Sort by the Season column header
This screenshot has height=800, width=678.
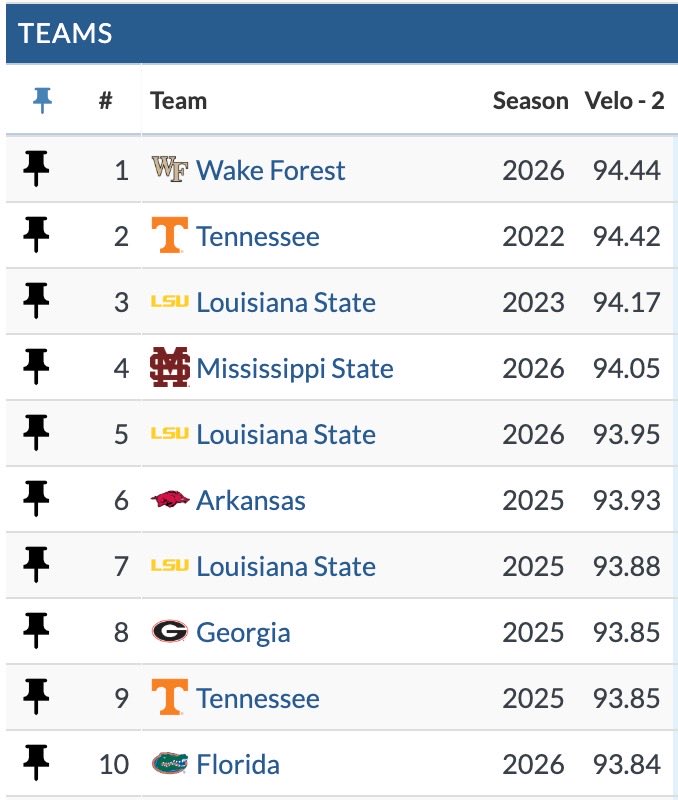531,101
